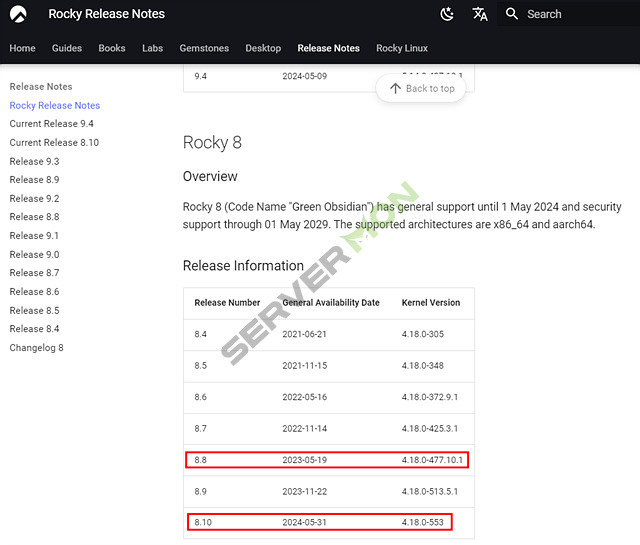This screenshot has width=640, height=545.
Task: Focus the Search input field
Action: click(568, 14)
